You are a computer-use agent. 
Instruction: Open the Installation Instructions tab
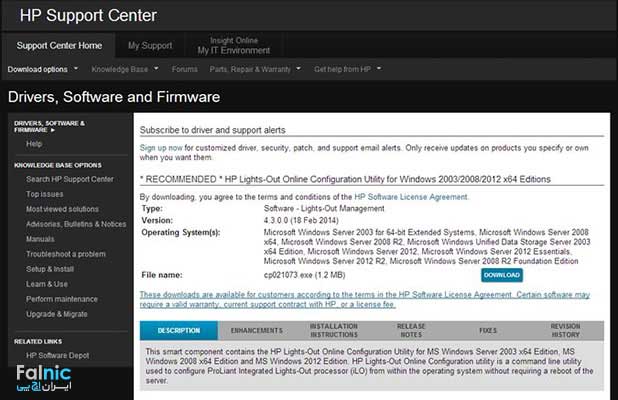click(x=333, y=330)
